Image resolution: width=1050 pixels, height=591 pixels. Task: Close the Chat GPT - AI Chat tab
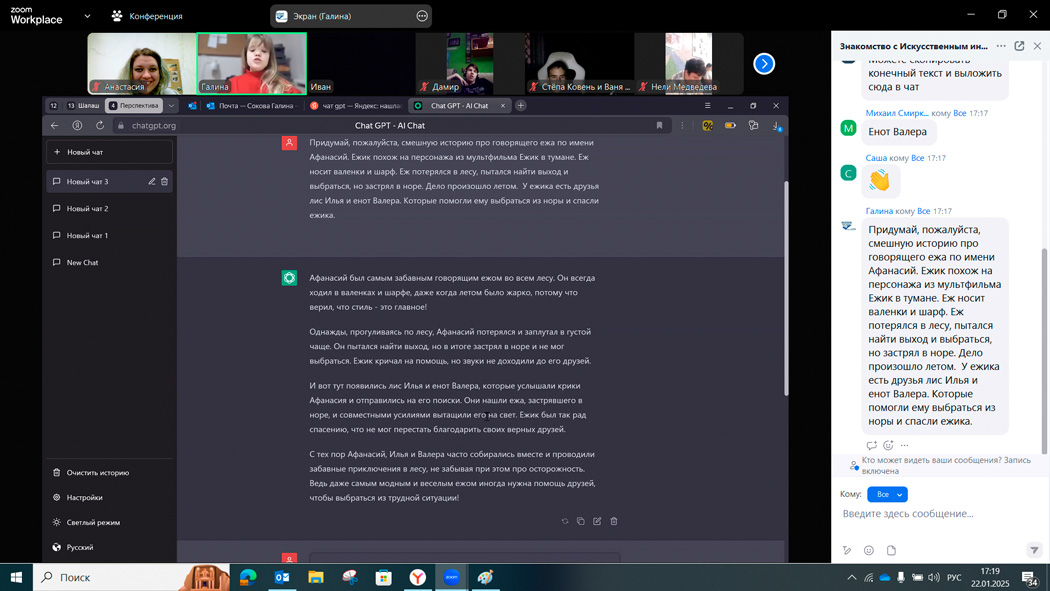(x=503, y=106)
